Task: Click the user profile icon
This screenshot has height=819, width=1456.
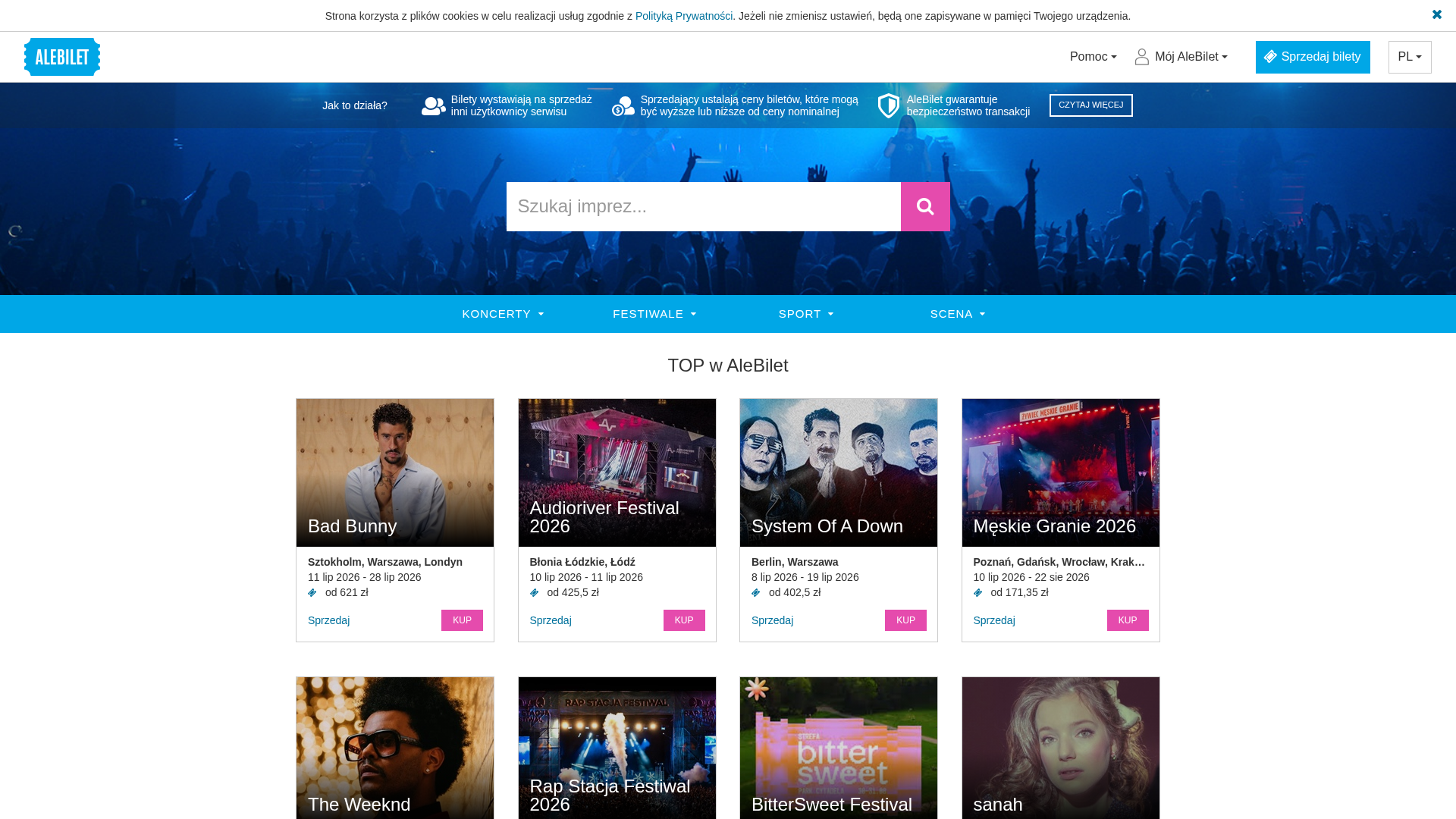Action: tap(1142, 57)
